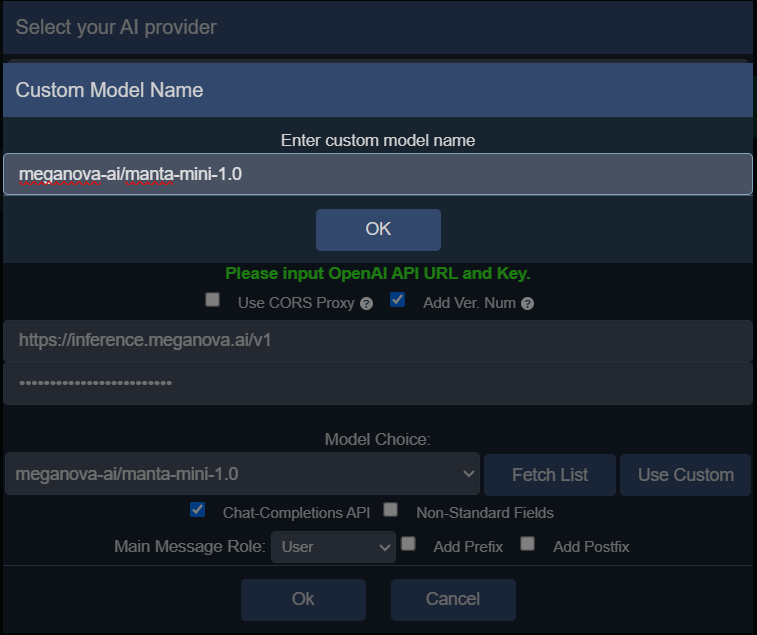The width and height of the screenshot is (757, 635).
Task: Click the API URL input field
Action: pos(378,341)
